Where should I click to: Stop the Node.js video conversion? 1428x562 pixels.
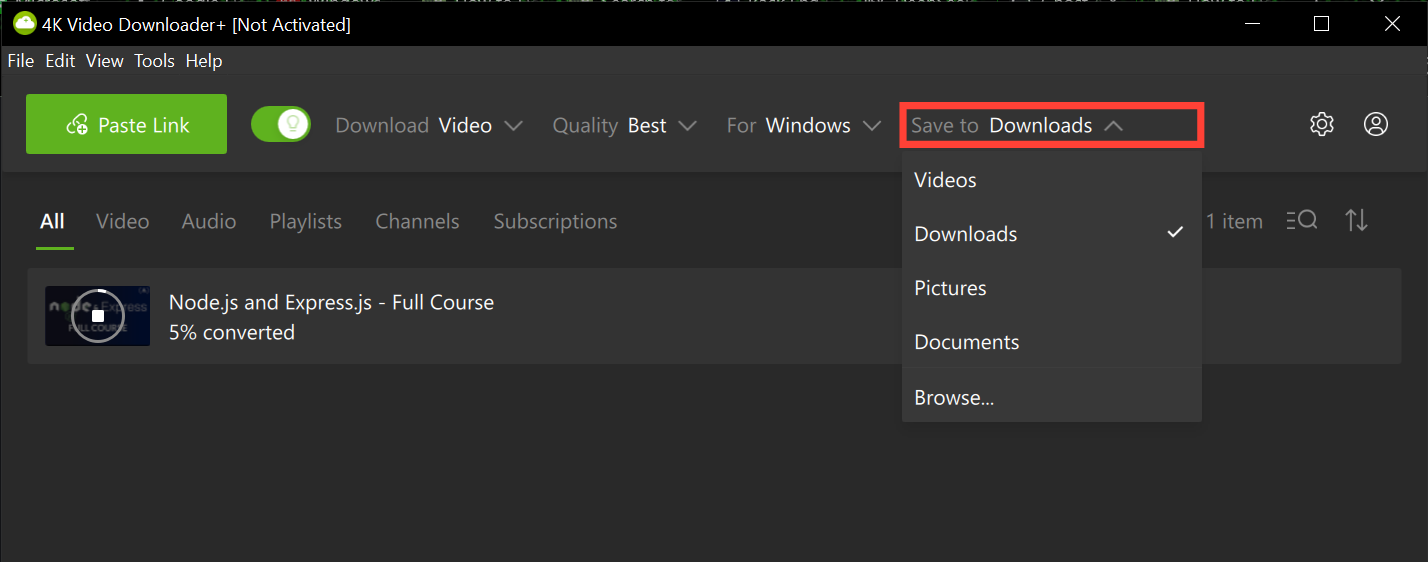[x=98, y=316]
